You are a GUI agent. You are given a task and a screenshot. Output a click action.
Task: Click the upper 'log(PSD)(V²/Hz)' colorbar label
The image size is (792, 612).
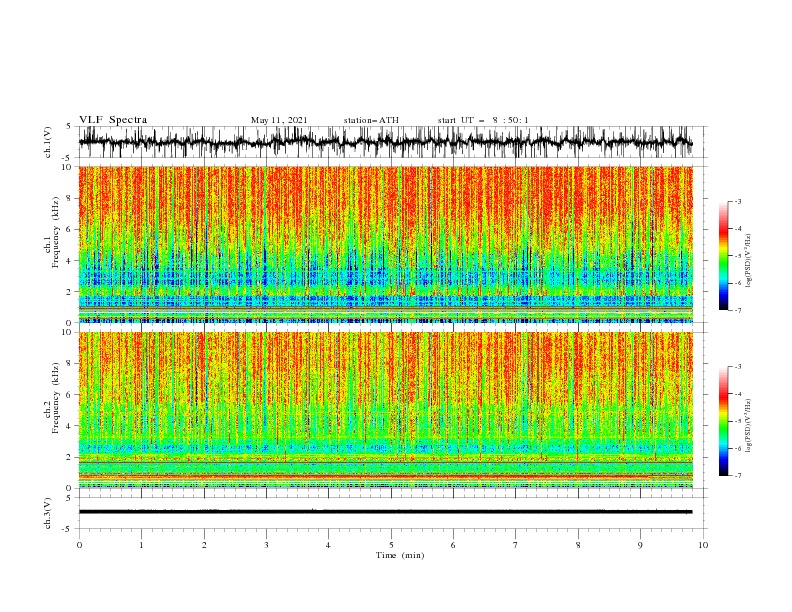pos(749,261)
